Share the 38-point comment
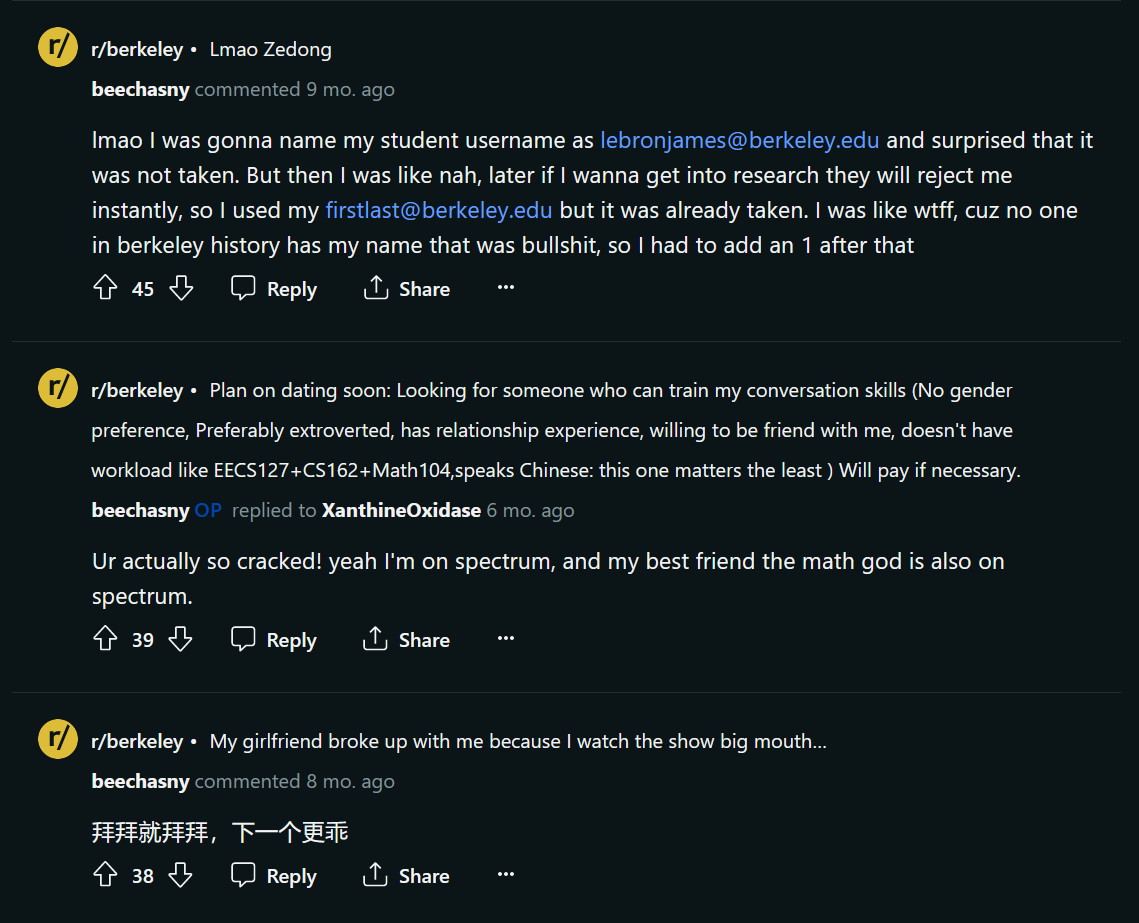 coord(406,875)
